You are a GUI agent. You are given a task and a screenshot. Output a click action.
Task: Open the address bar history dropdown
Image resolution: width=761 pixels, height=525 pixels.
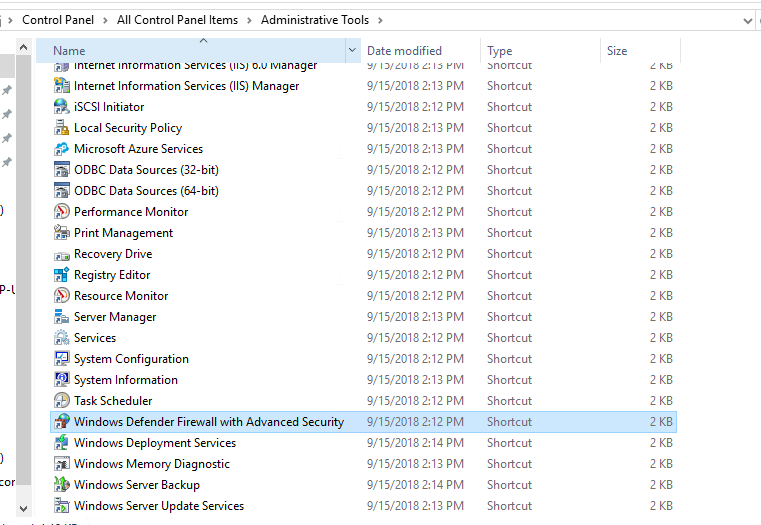pos(747,21)
